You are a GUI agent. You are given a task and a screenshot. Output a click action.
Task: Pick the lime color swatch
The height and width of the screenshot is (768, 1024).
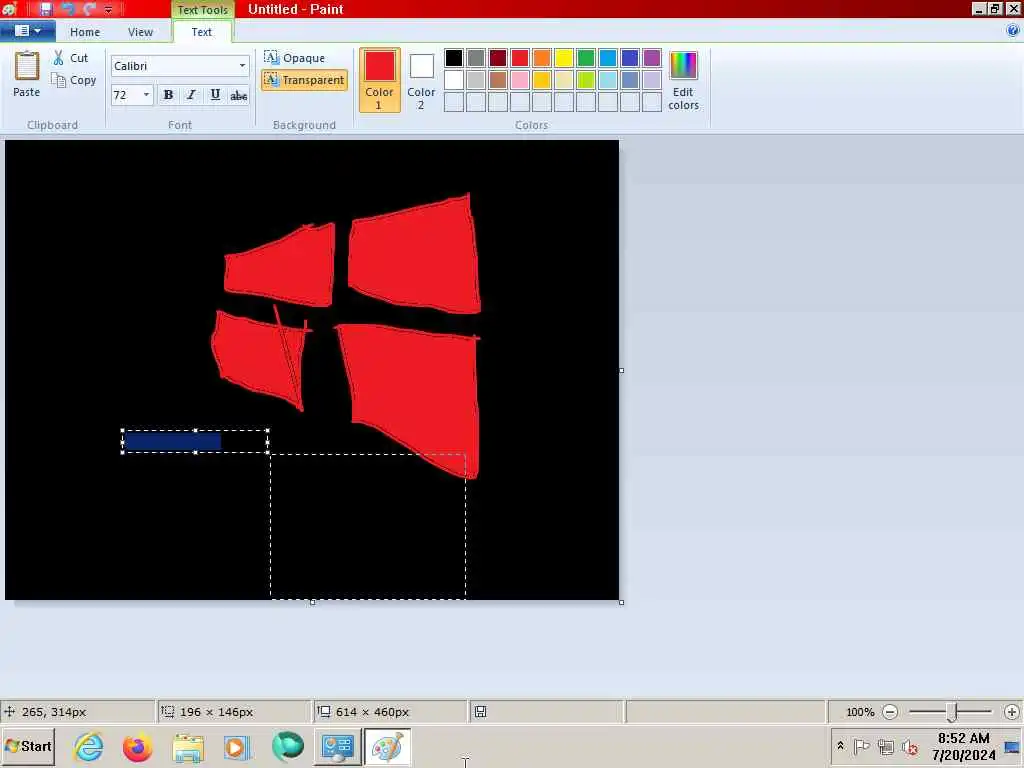point(586,80)
